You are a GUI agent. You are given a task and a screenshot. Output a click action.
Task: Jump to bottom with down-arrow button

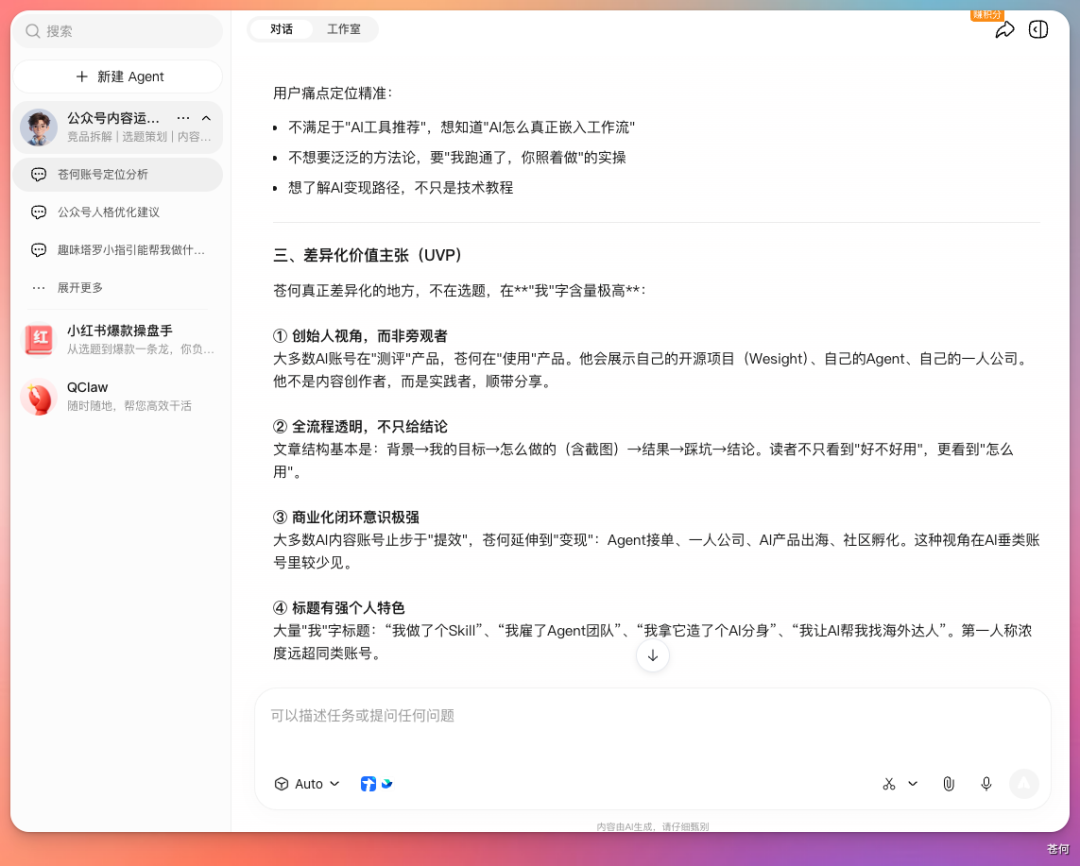click(652, 655)
